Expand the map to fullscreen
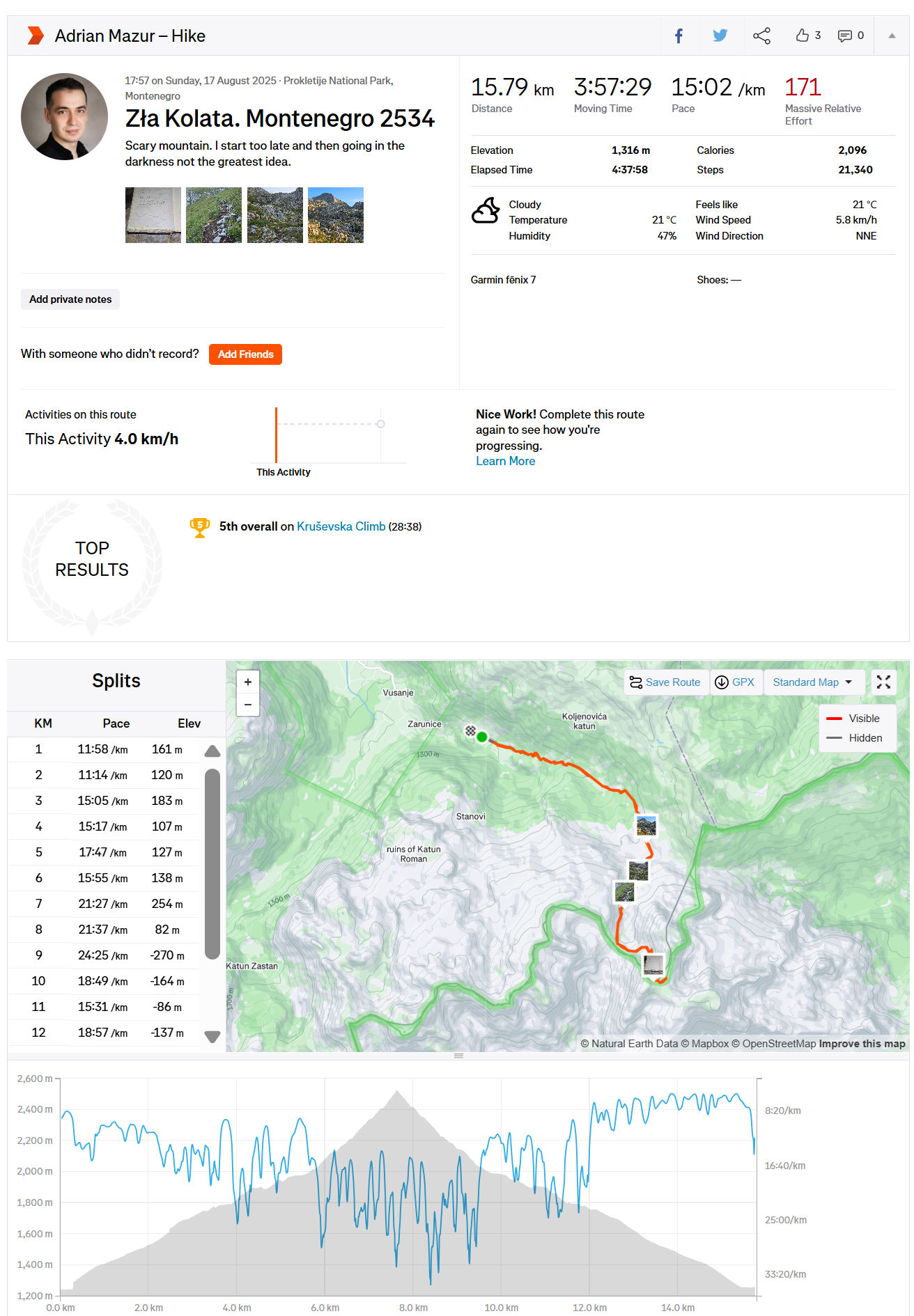The image size is (914, 1316). tap(883, 682)
